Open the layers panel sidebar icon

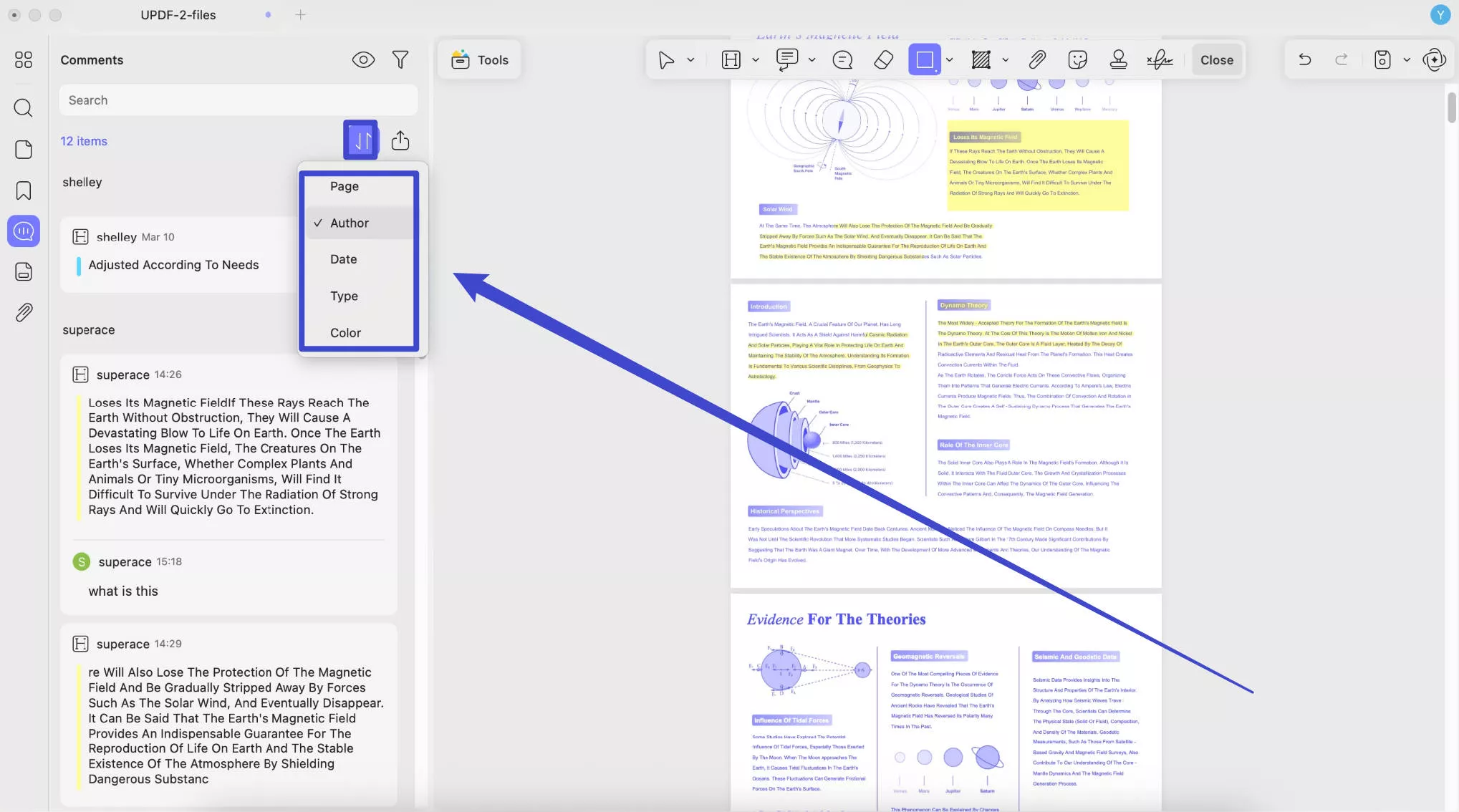click(x=24, y=272)
